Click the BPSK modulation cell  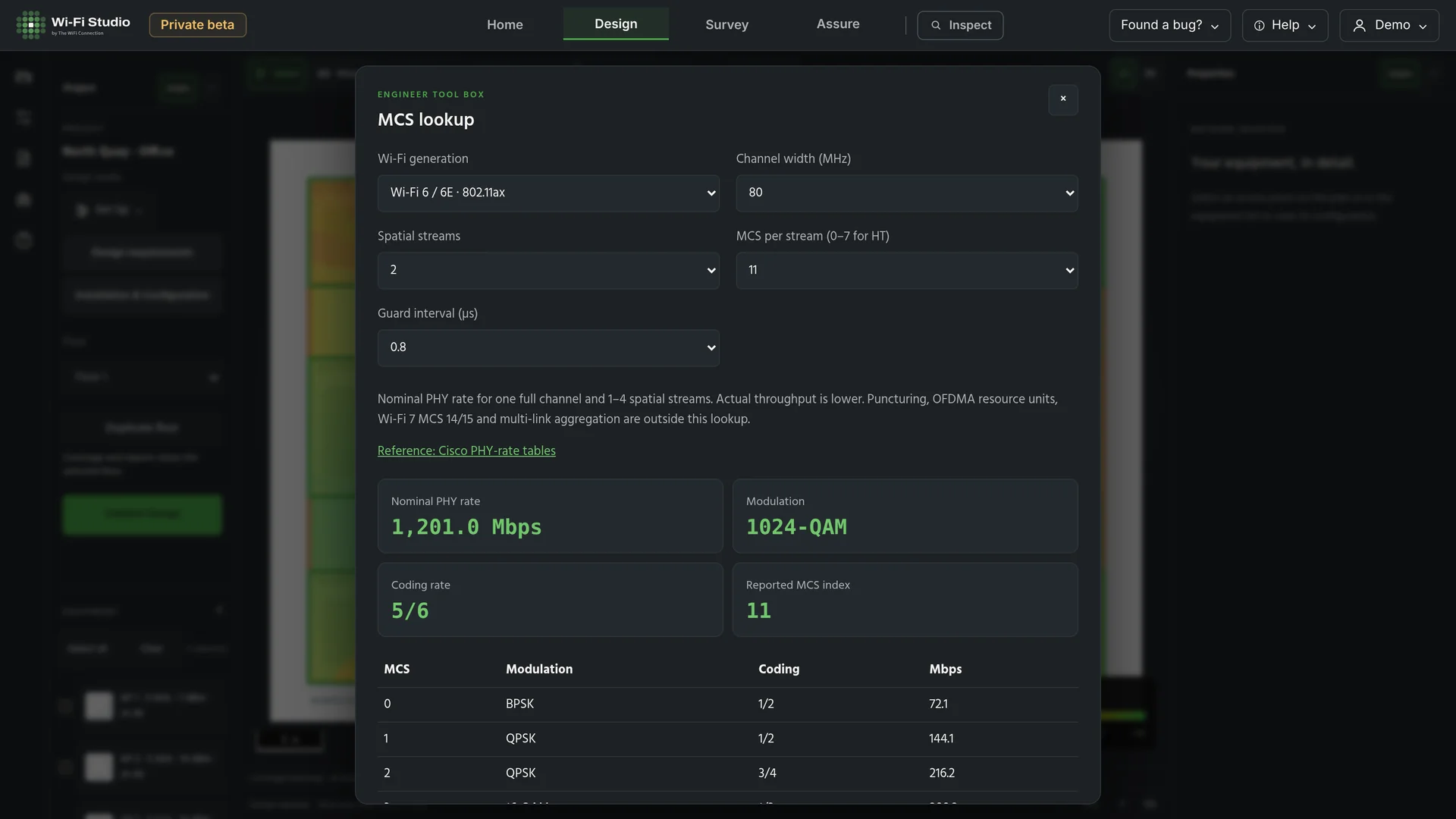click(519, 704)
